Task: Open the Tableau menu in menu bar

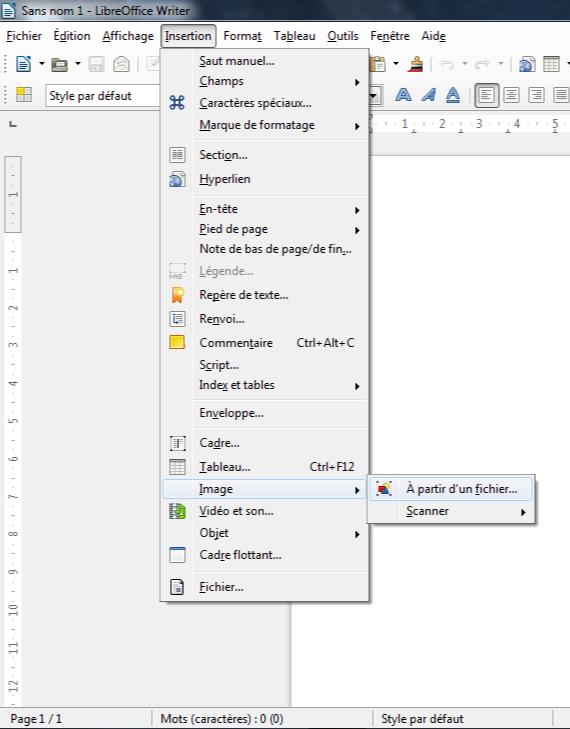Action: coord(294,36)
